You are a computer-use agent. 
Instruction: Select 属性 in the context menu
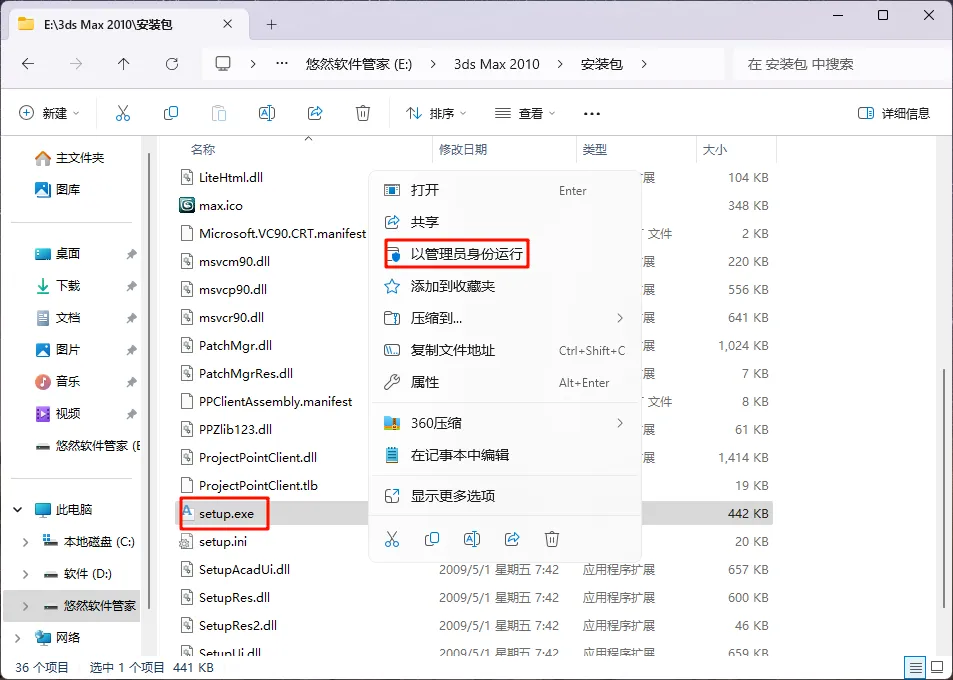[x=506, y=382]
